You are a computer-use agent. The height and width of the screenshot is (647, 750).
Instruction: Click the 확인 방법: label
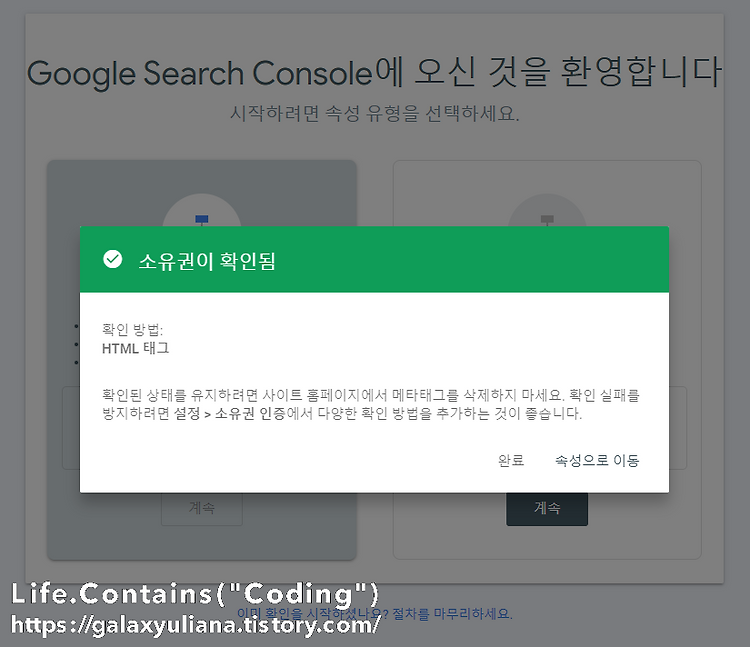[x=132, y=329]
